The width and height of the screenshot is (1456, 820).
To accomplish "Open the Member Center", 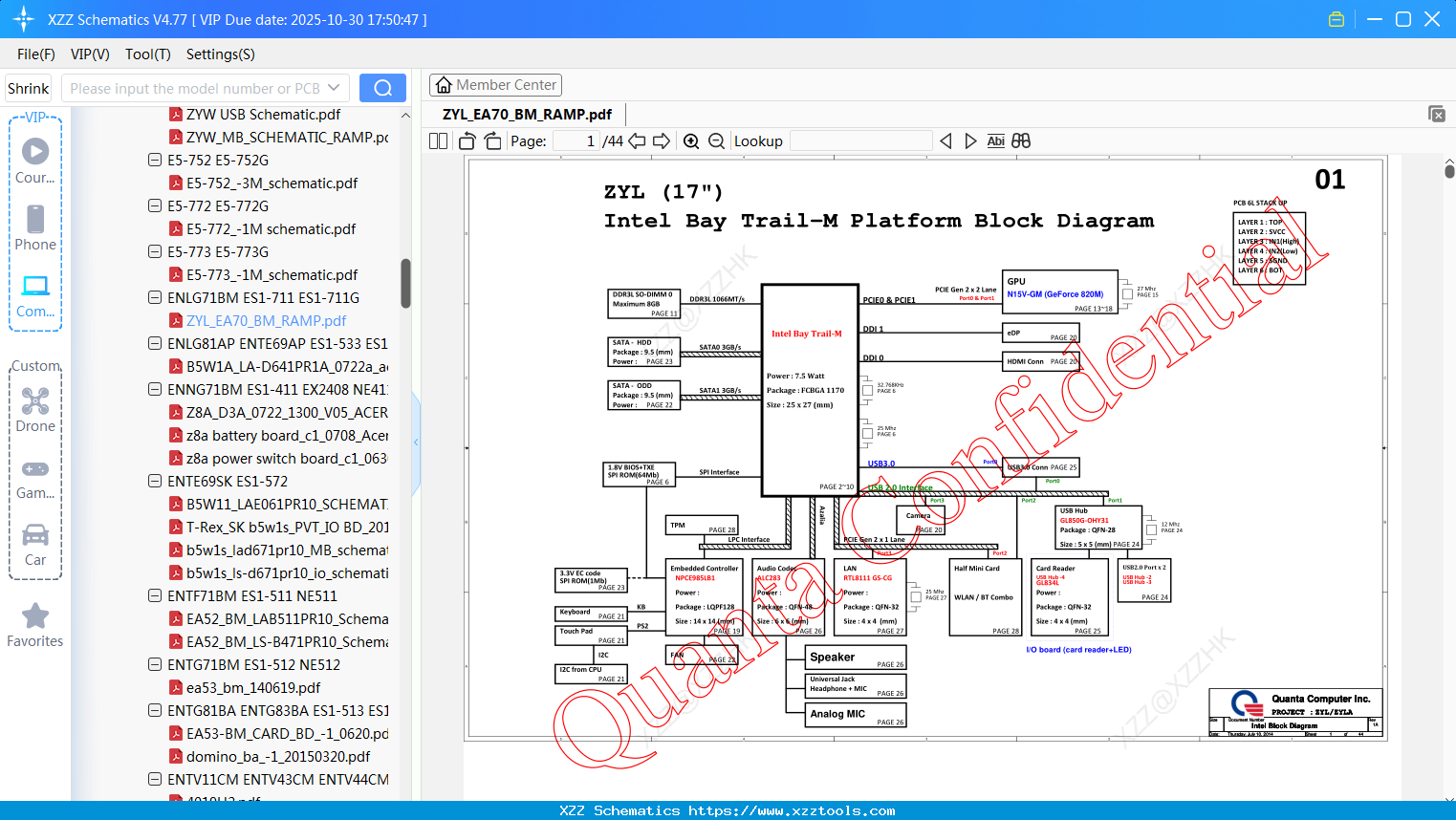I will point(495,85).
